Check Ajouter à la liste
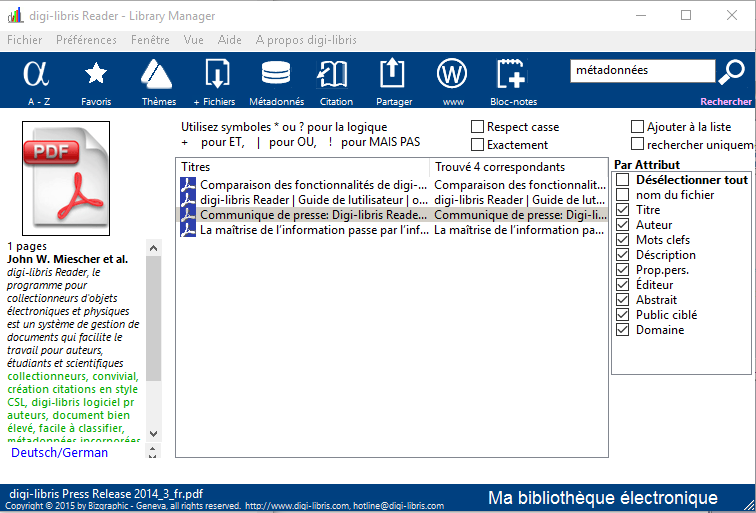The width and height of the screenshot is (756, 513). click(637, 127)
